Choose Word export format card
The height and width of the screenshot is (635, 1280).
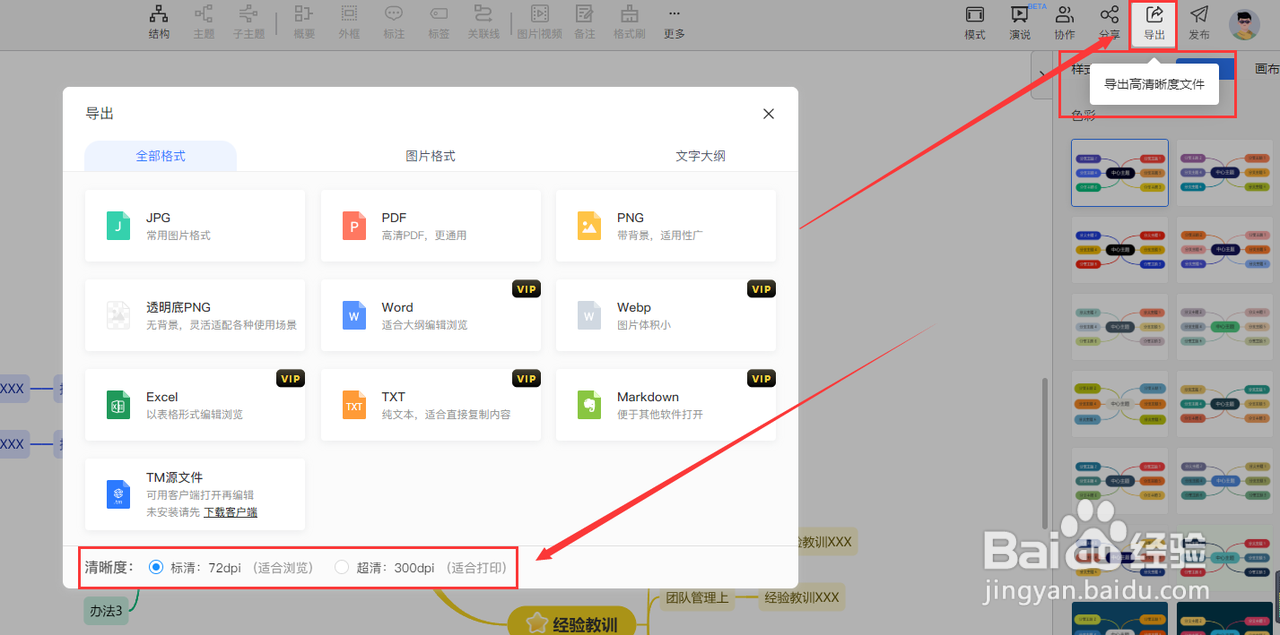(x=431, y=315)
